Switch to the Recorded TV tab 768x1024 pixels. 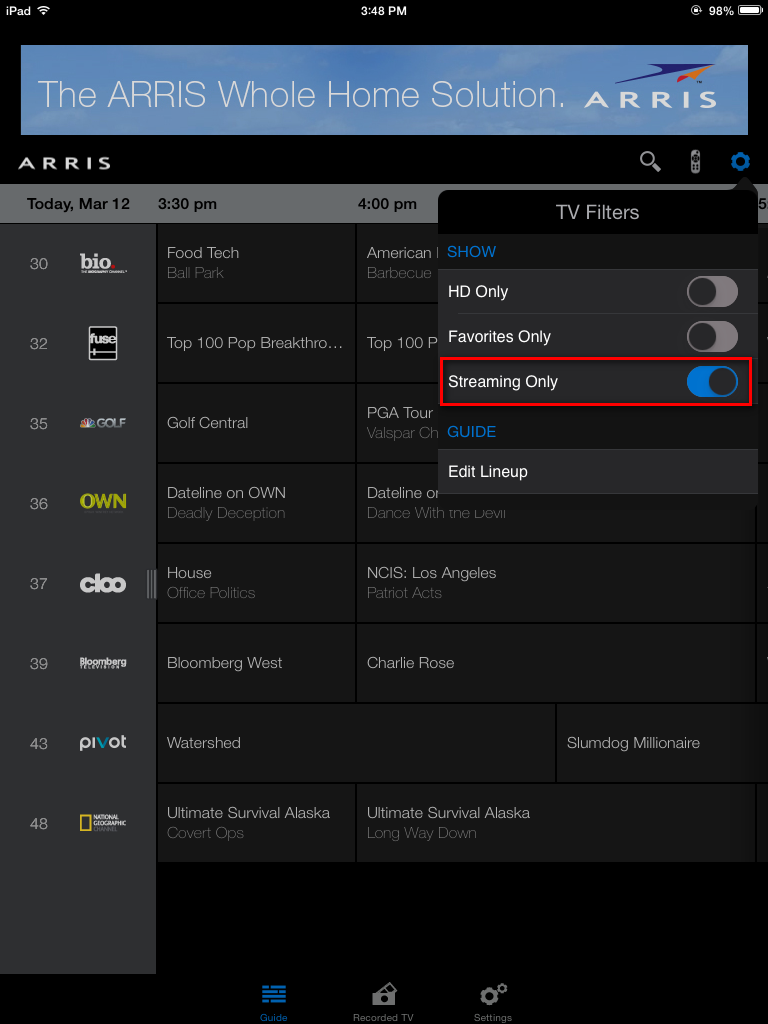383,1002
